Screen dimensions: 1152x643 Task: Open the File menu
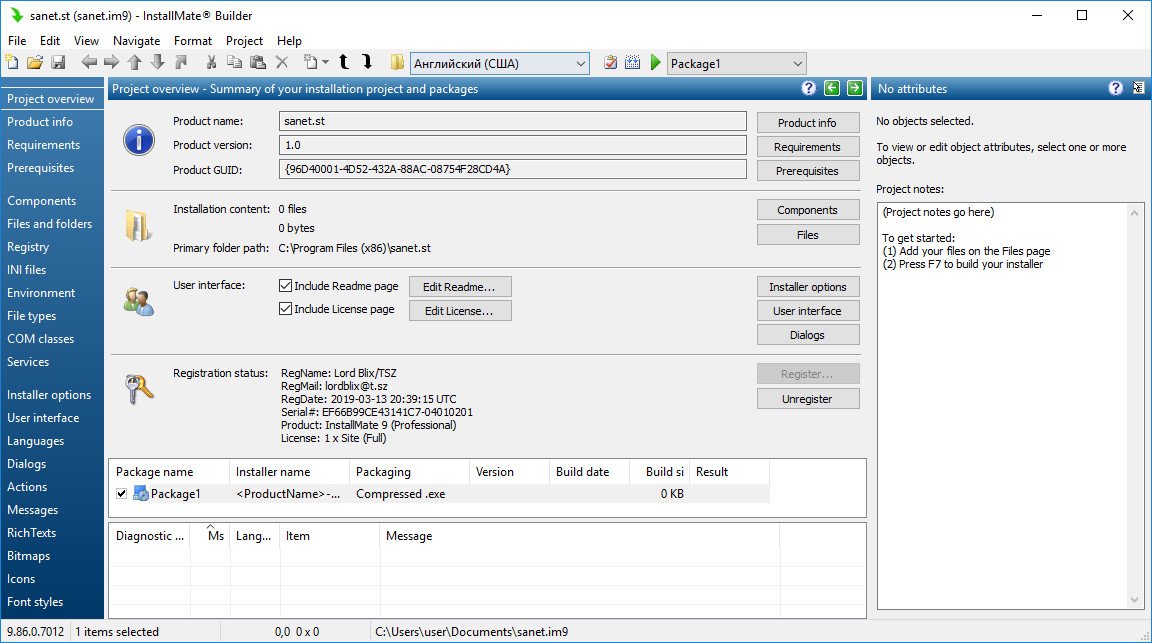(x=17, y=40)
